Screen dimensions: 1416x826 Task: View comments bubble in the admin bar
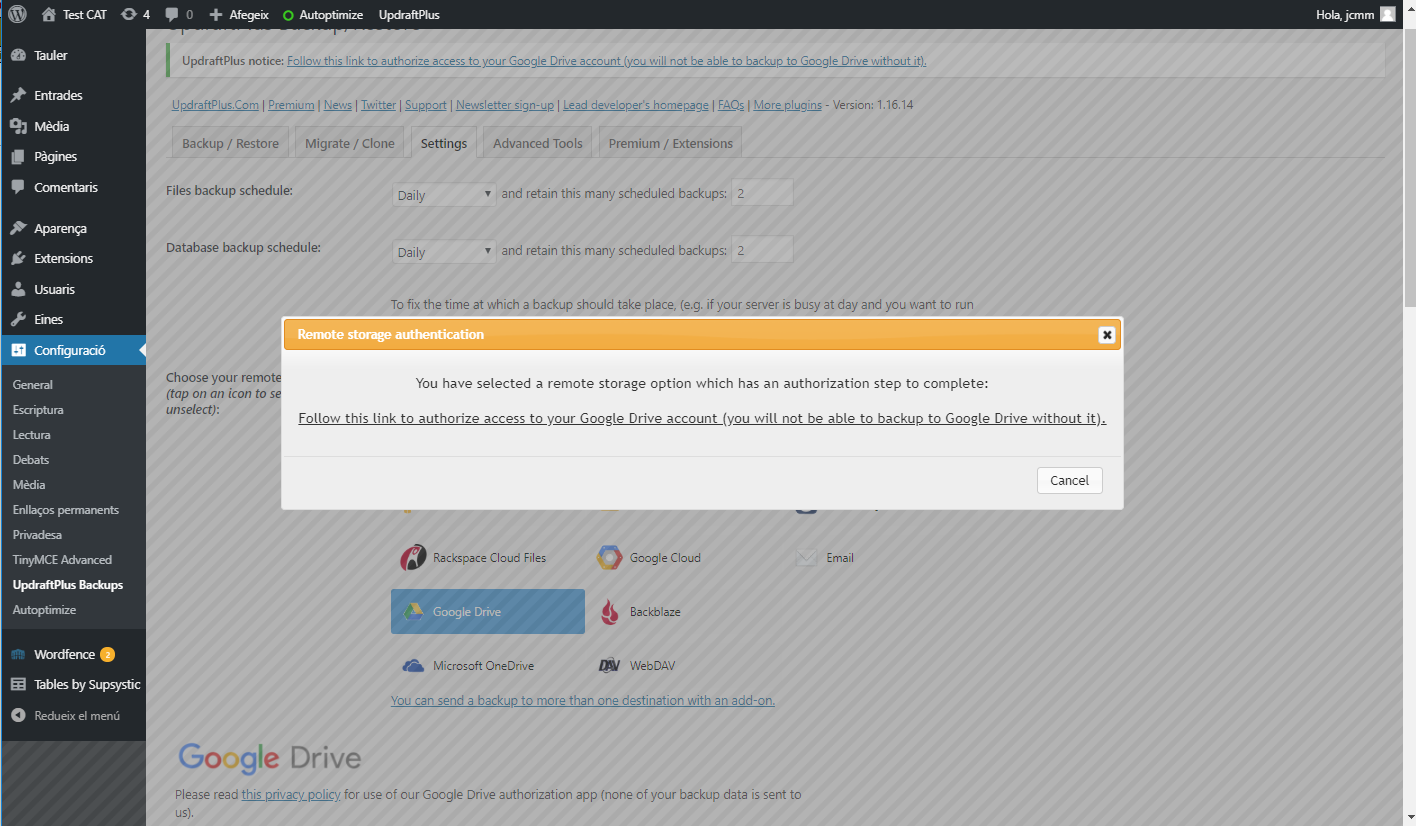point(179,14)
